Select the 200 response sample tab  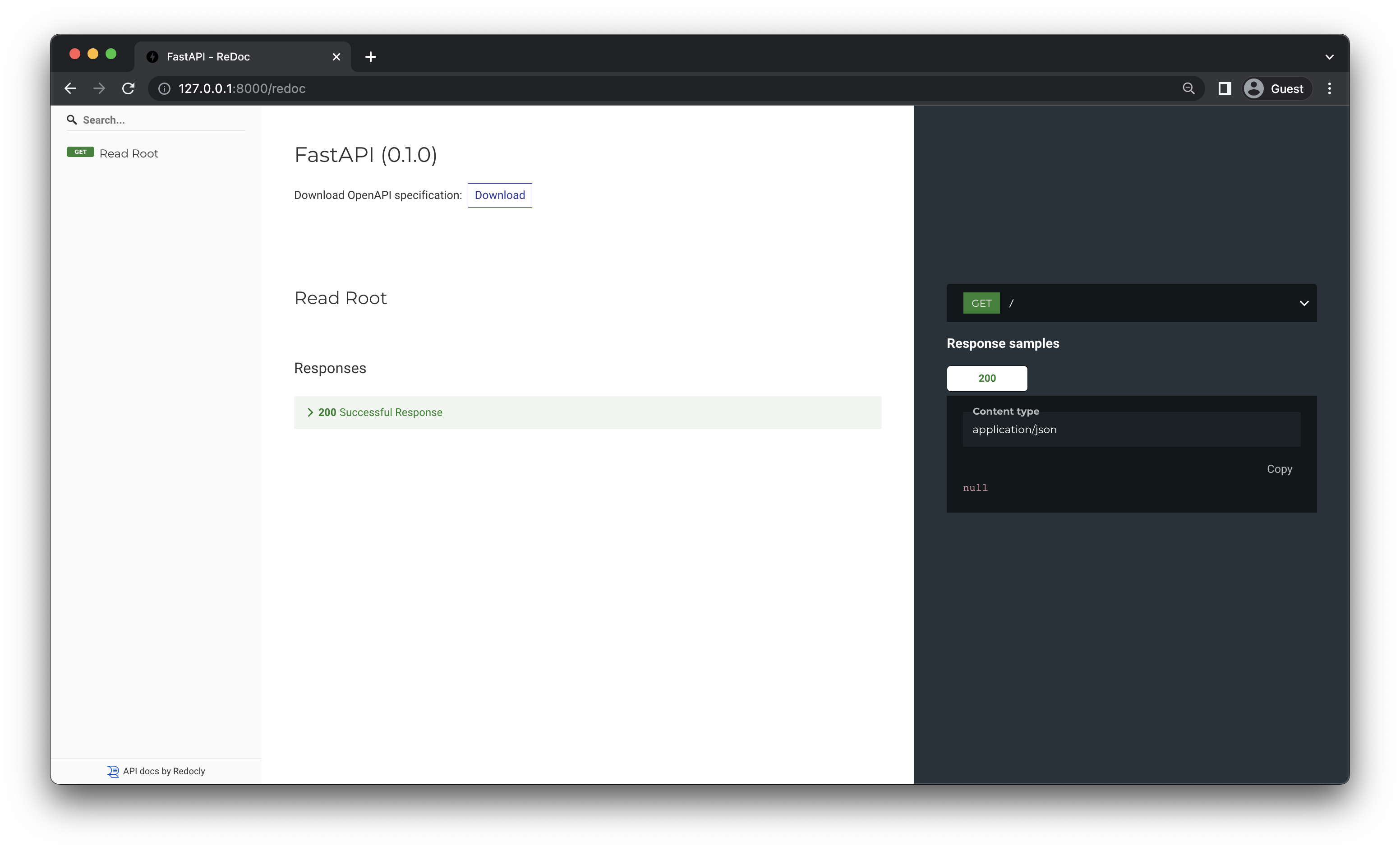pos(987,378)
